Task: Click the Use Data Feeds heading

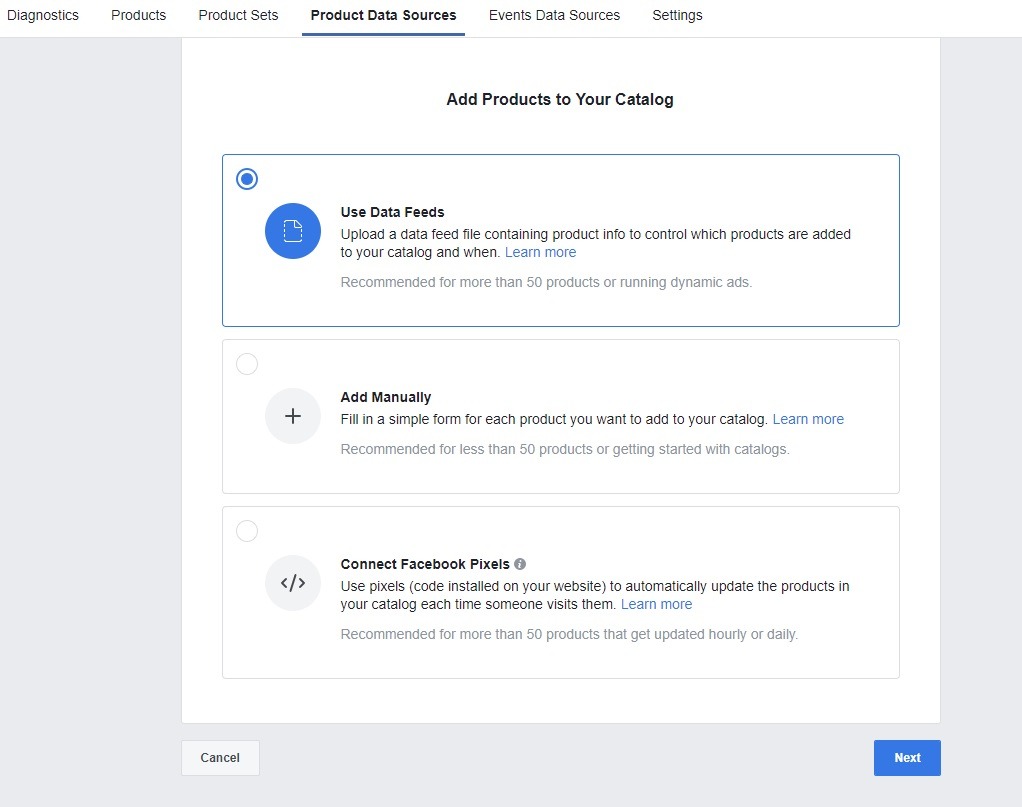Action: pos(392,212)
